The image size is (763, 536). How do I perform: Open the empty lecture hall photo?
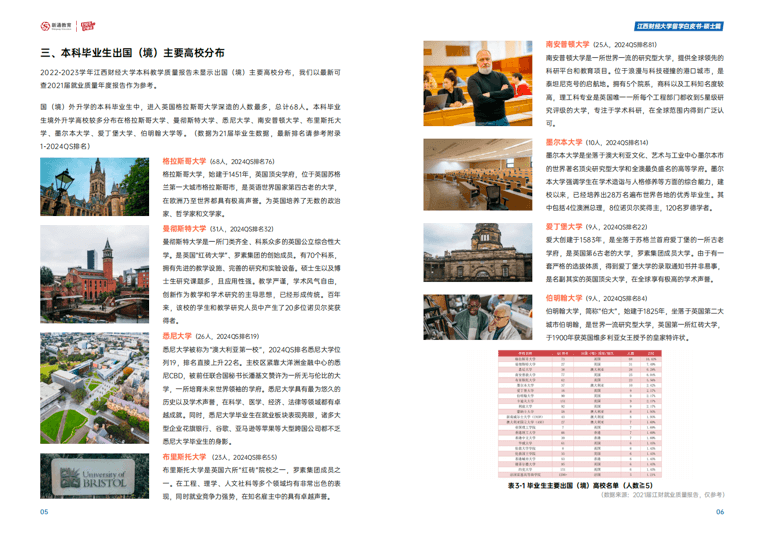(478, 175)
